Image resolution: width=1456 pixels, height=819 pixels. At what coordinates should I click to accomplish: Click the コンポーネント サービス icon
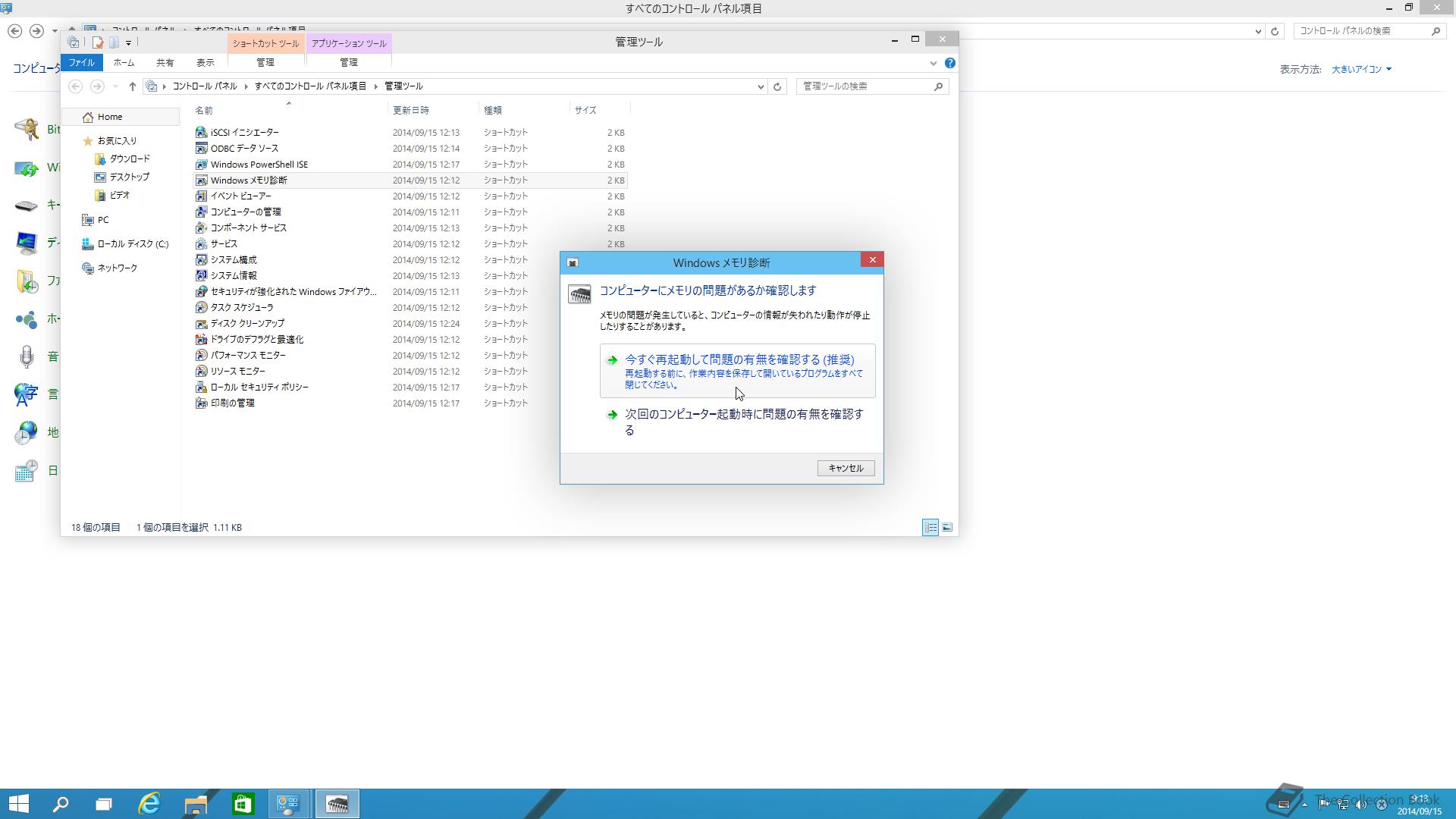point(201,228)
